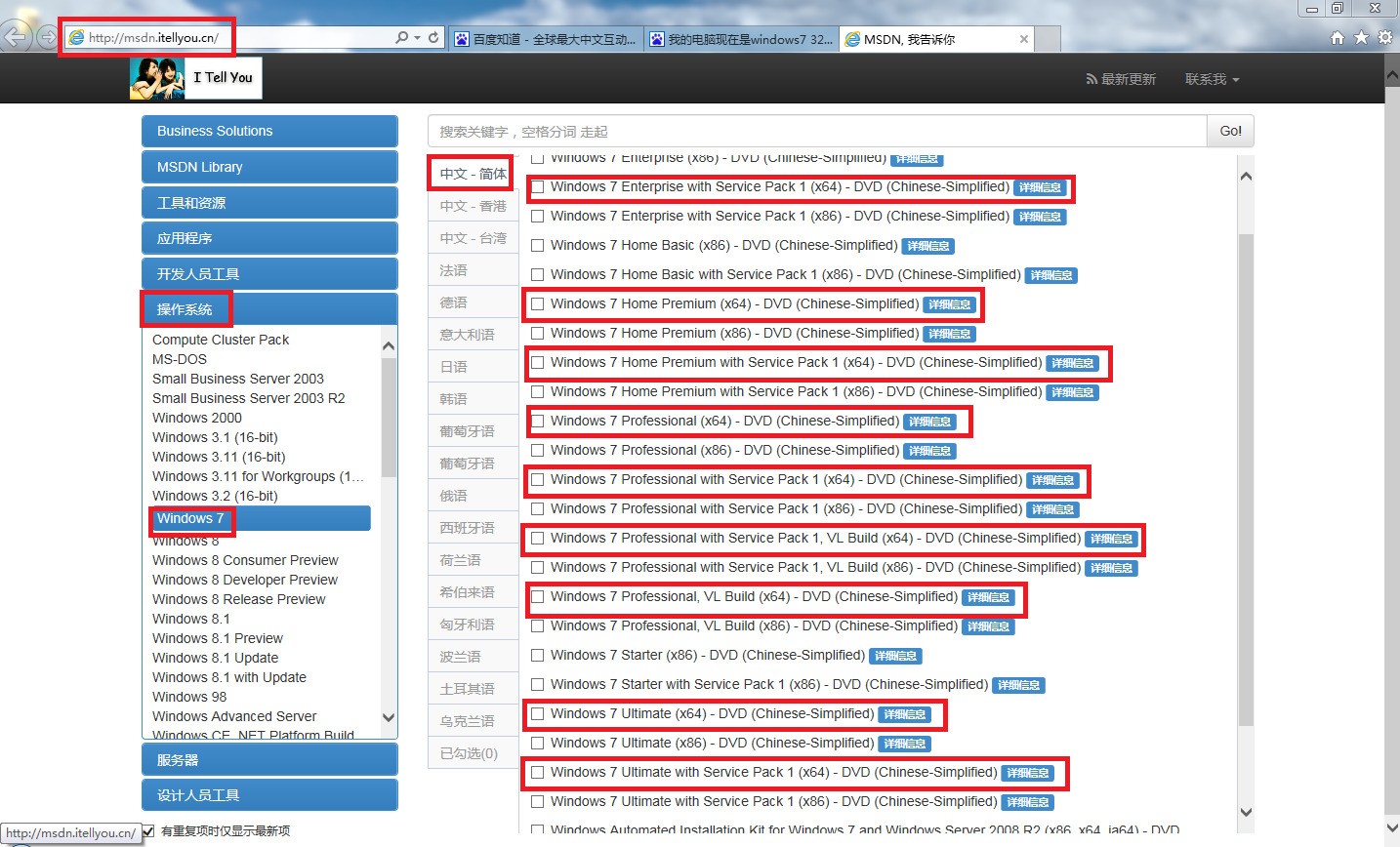This screenshot has height=847, width=1400.
Task: Open the 最新更新 RSS link
Action: click(x=1121, y=79)
